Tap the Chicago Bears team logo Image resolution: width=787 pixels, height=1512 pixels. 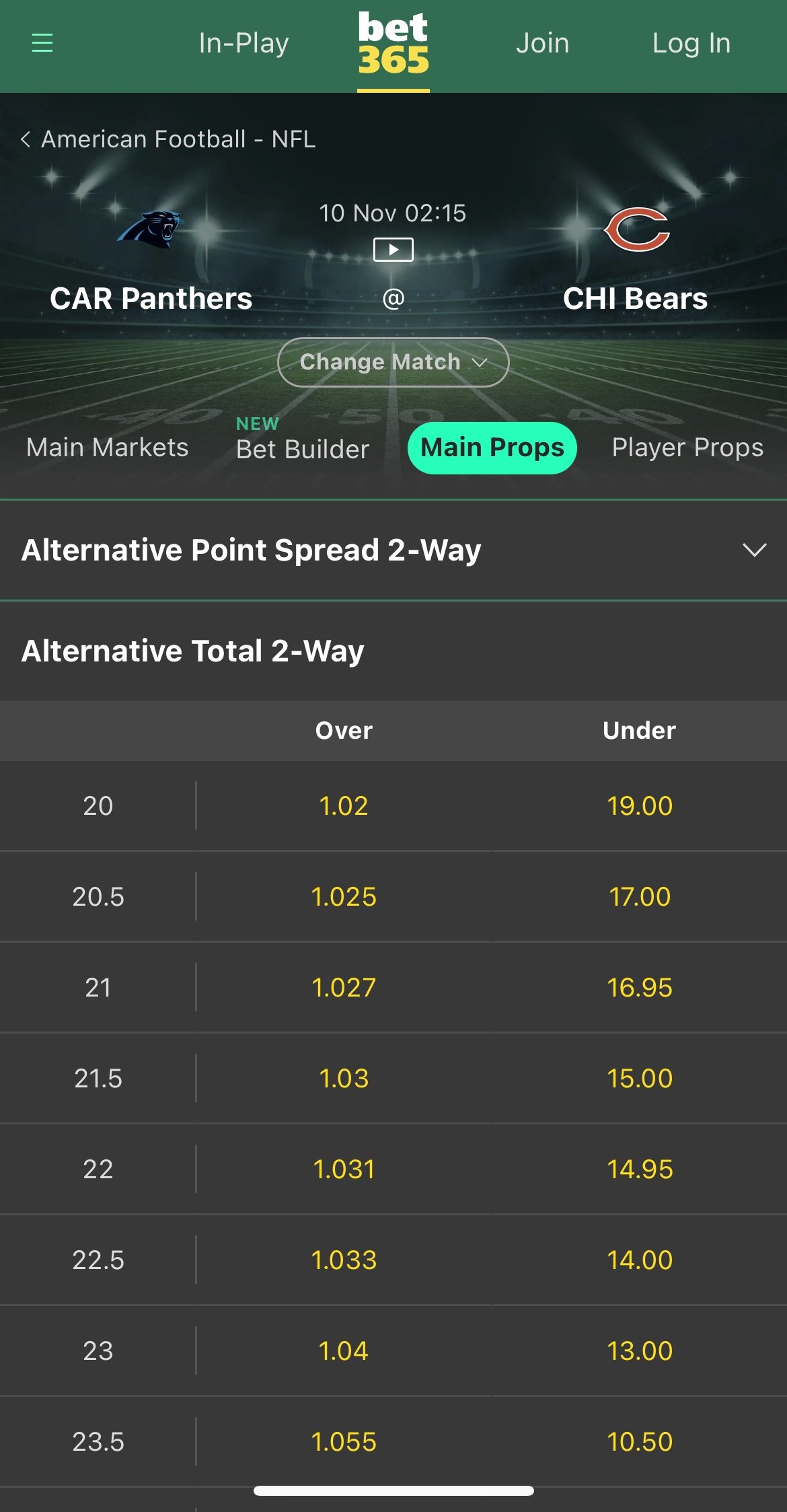point(636,229)
